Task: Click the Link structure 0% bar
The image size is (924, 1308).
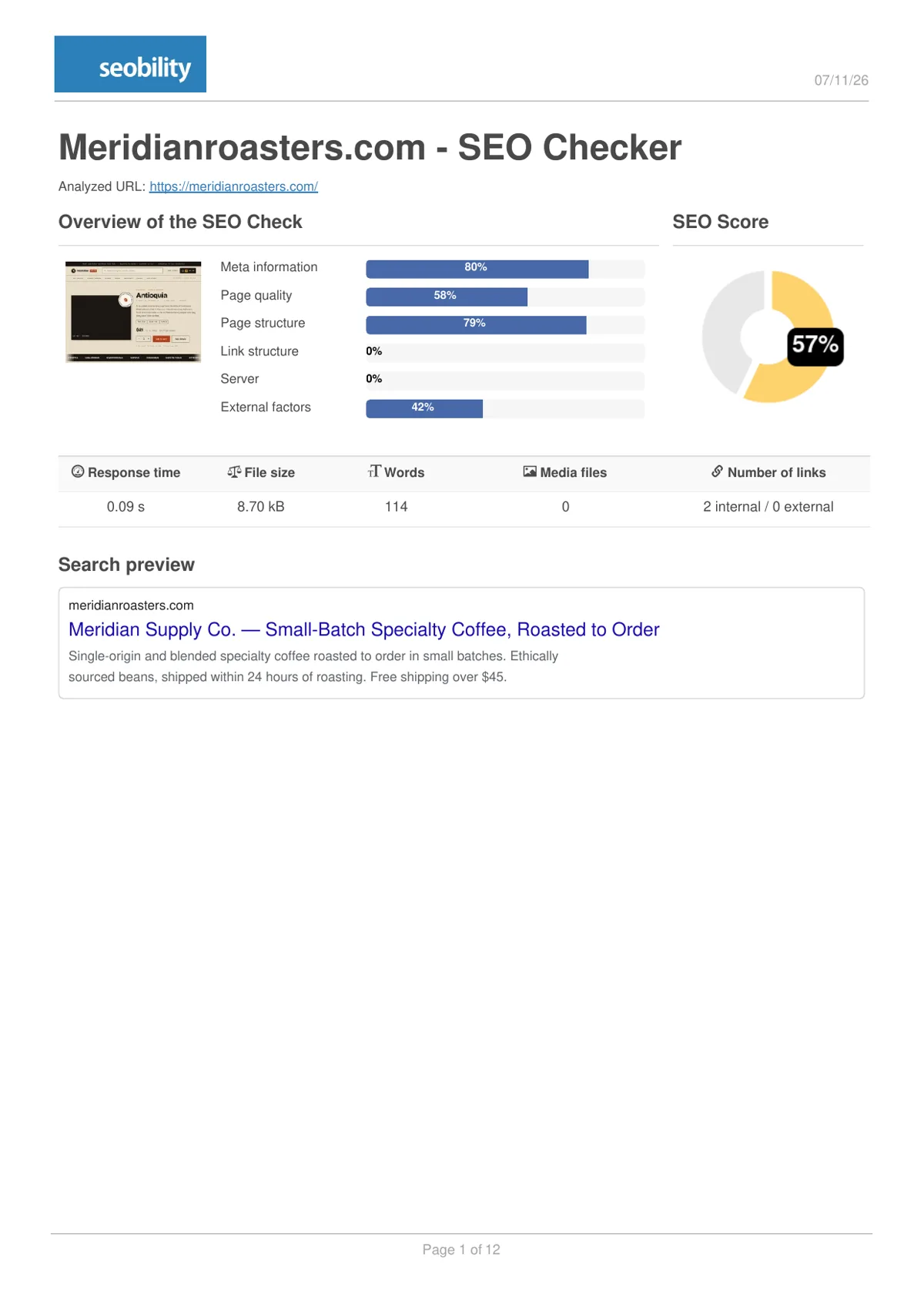Action: tap(505, 352)
